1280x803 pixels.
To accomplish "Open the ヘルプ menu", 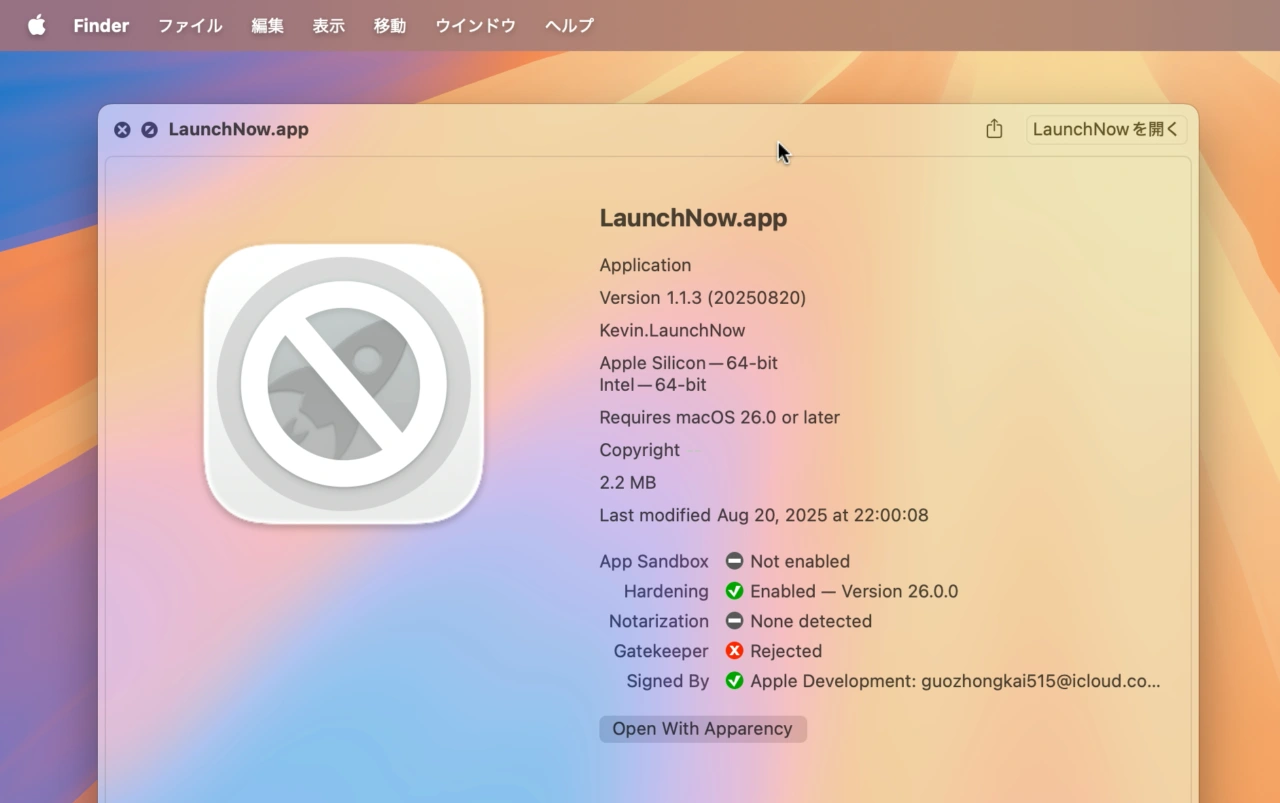I will point(568,25).
